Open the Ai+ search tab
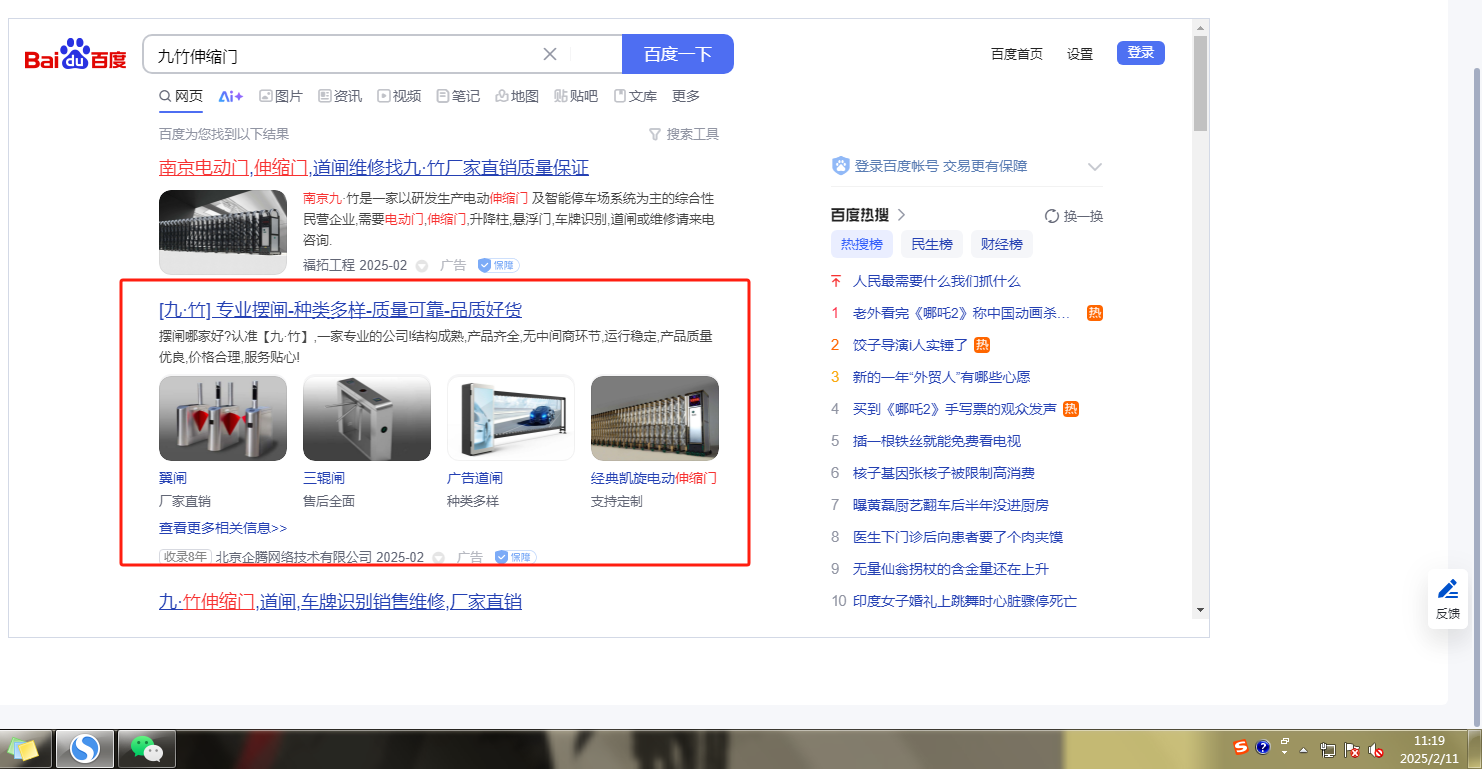 click(x=231, y=96)
